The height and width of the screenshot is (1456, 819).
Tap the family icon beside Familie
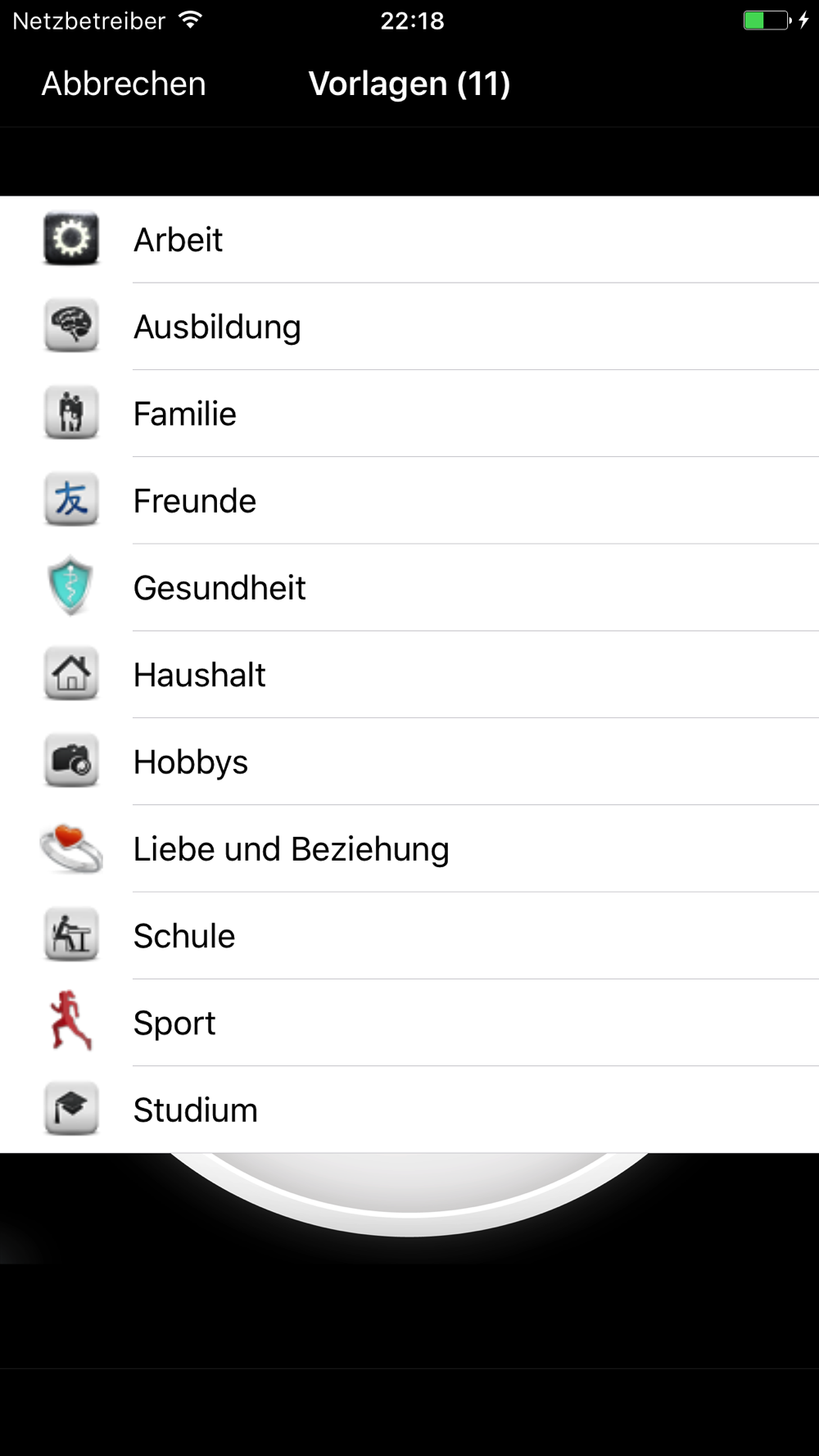71,413
